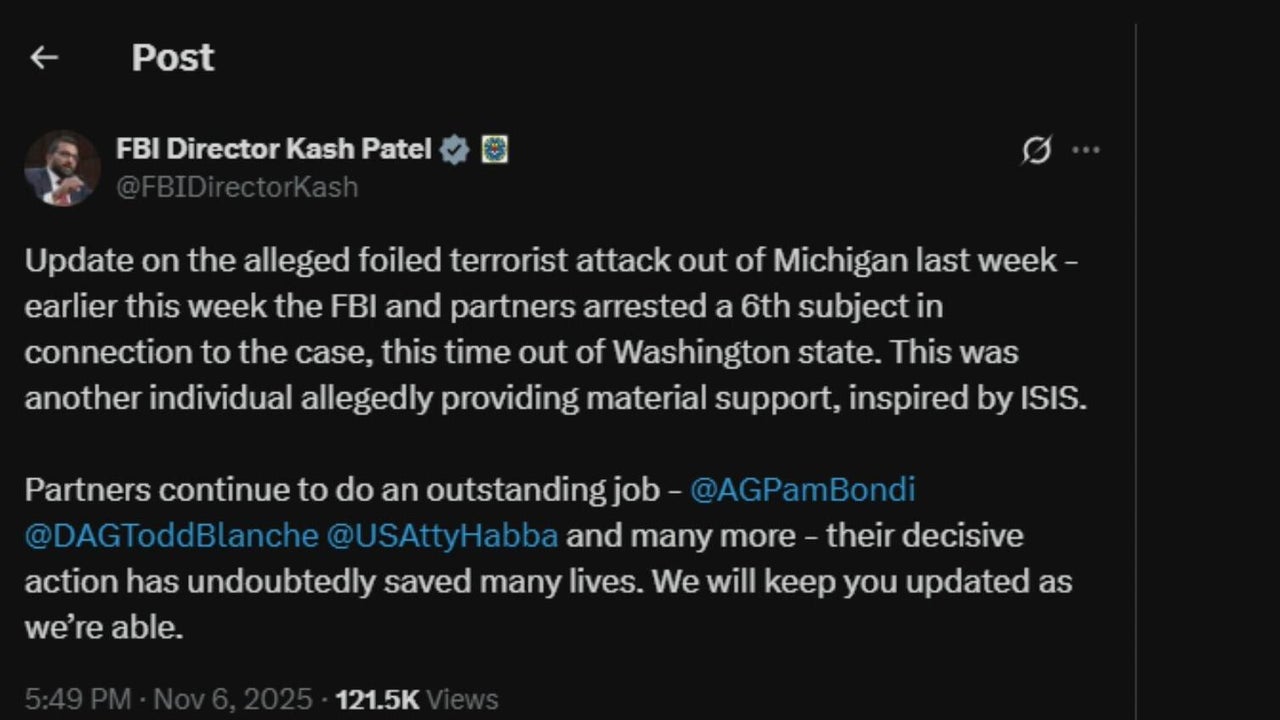
Task: Click the Grok slashed-circle icon
Action: pyautogui.click(x=1037, y=151)
